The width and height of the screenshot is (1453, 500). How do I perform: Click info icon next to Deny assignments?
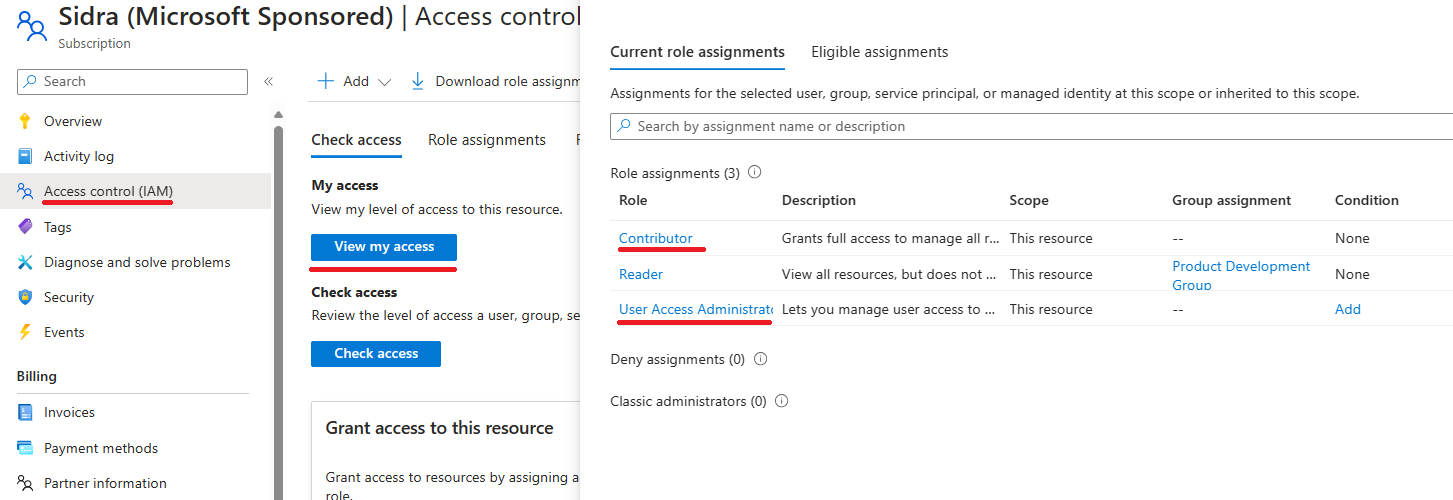point(761,358)
